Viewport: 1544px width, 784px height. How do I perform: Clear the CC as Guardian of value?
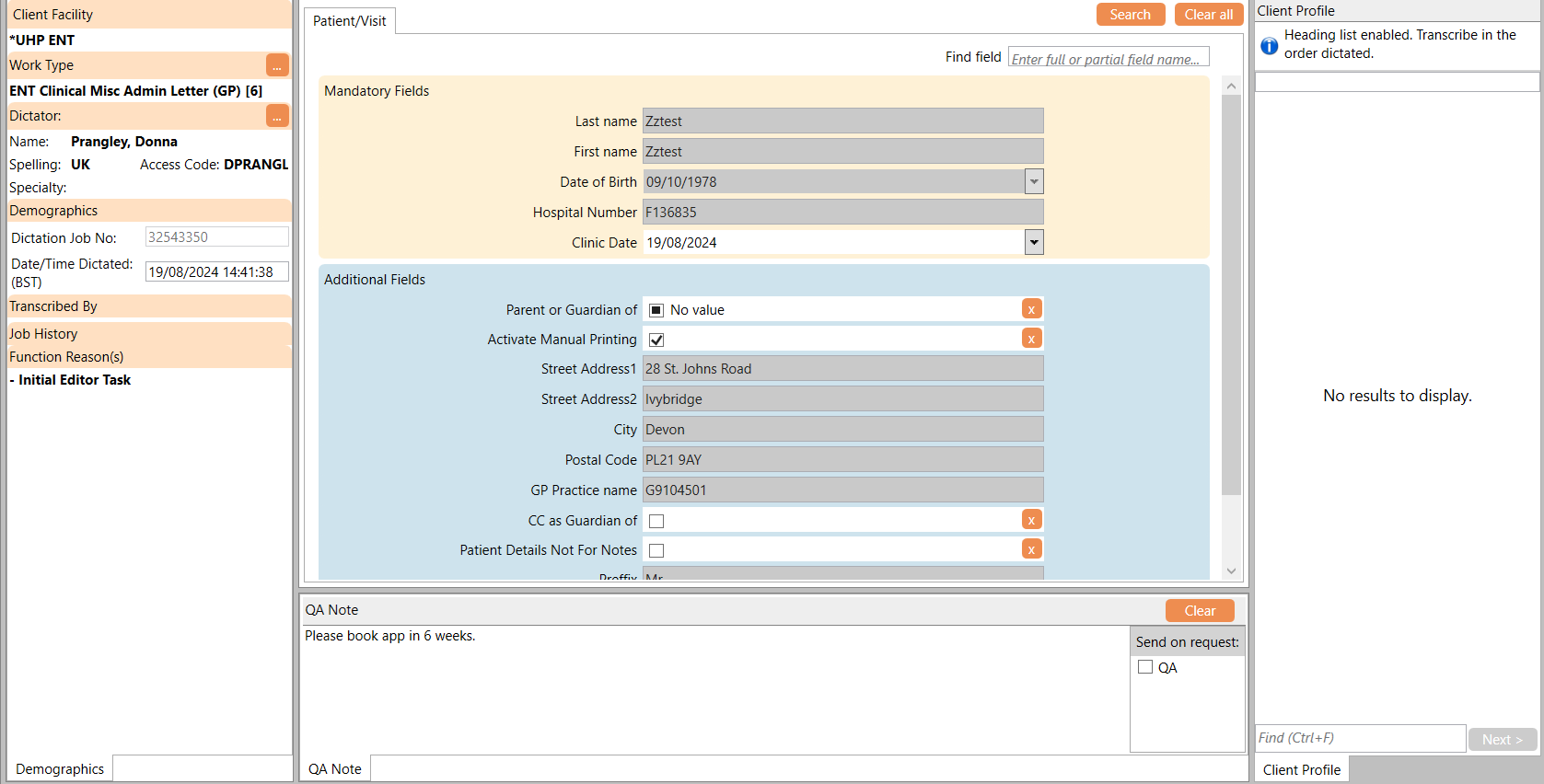pos(1031,520)
